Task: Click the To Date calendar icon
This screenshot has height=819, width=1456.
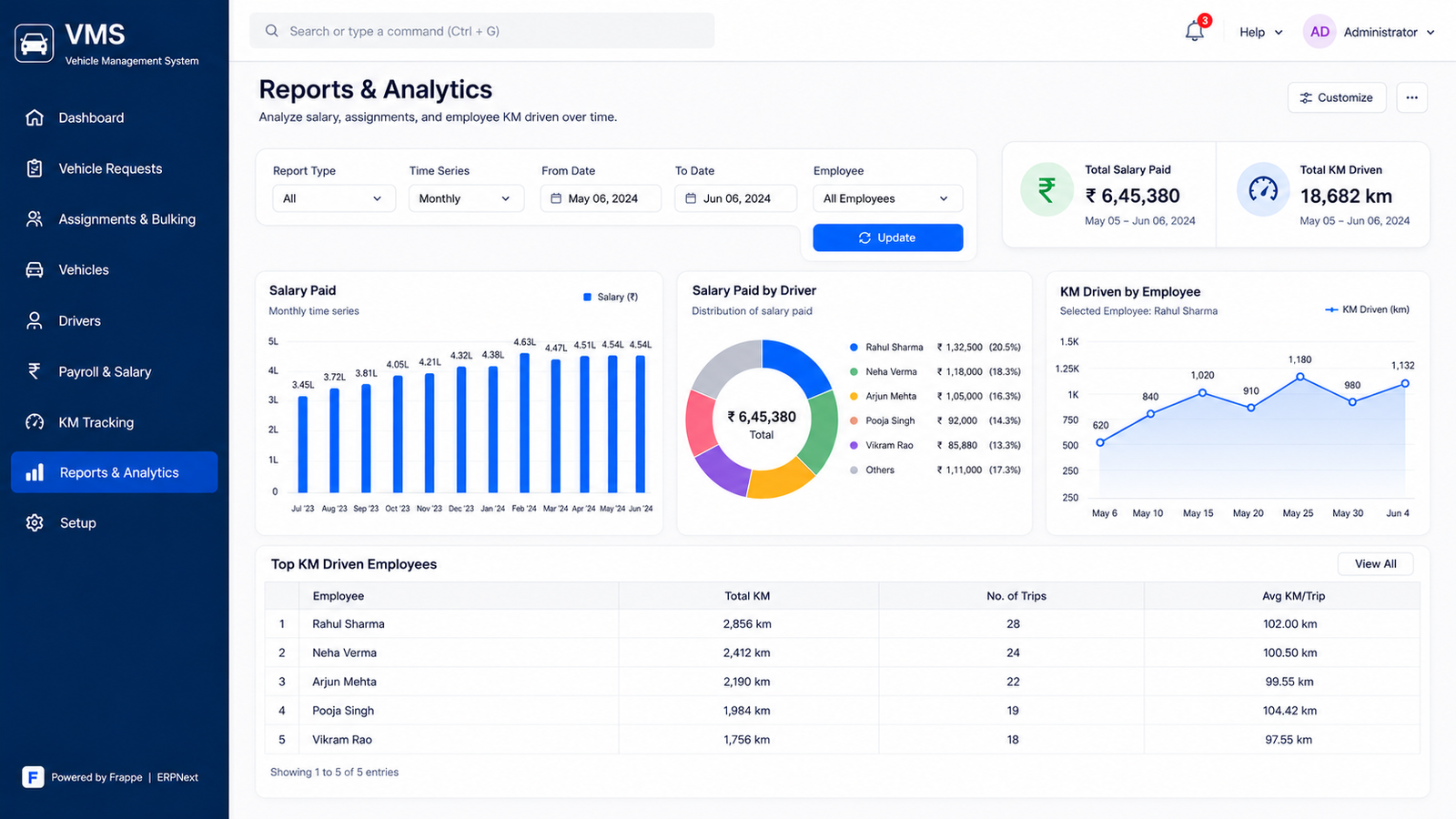Action: (691, 198)
